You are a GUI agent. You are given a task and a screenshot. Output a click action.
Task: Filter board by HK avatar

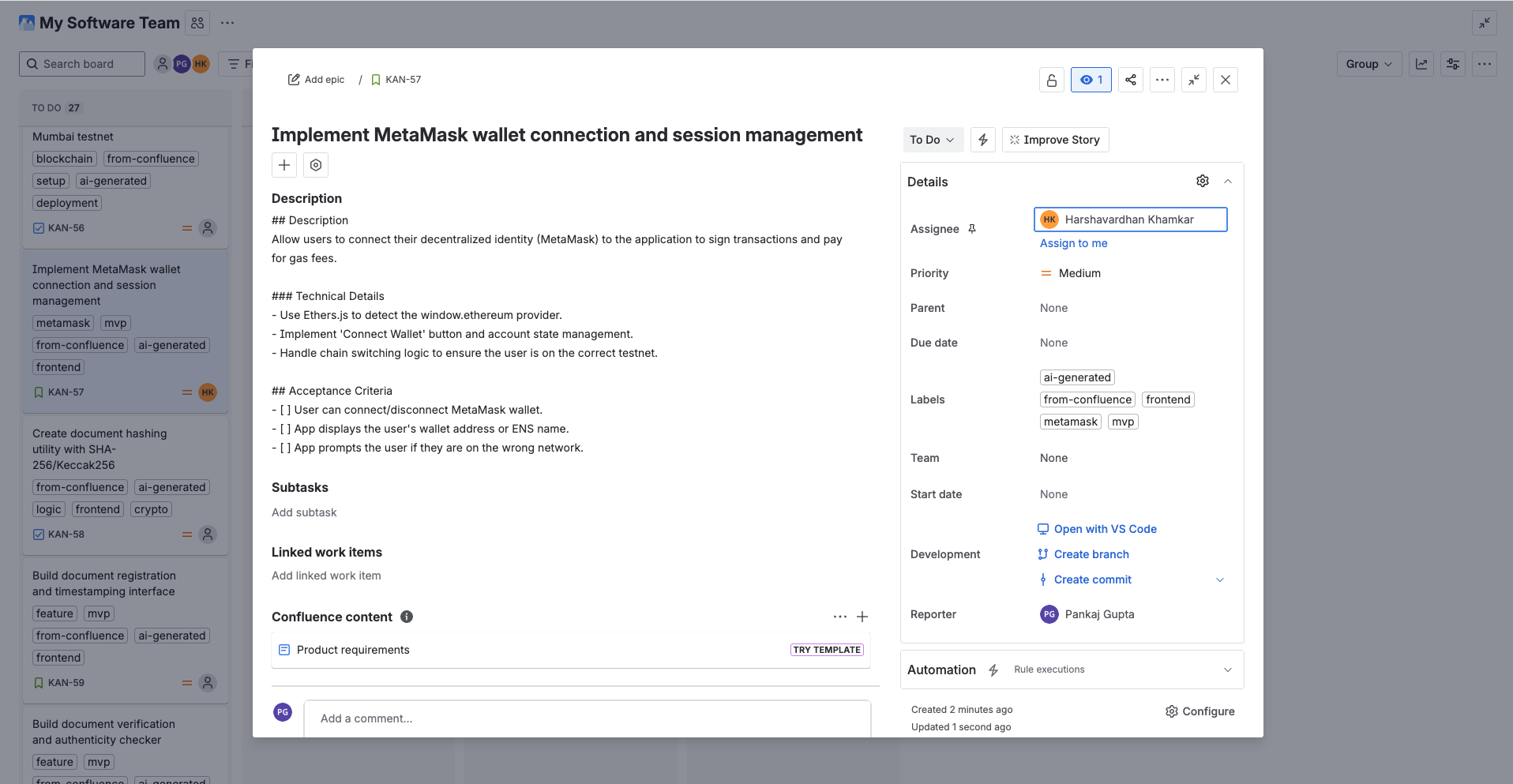(201, 64)
